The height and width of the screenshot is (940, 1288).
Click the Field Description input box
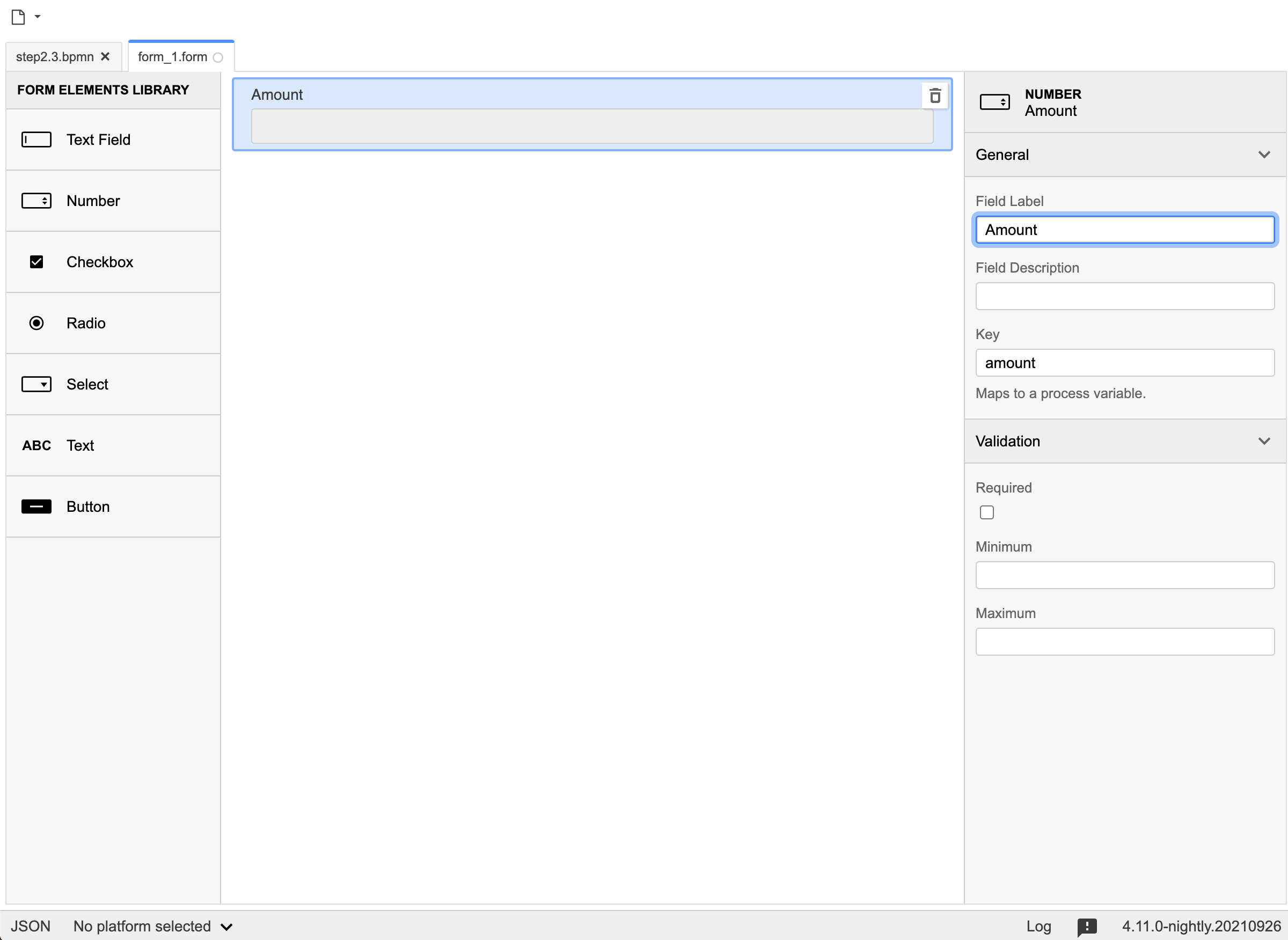click(x=1124, y=296)
